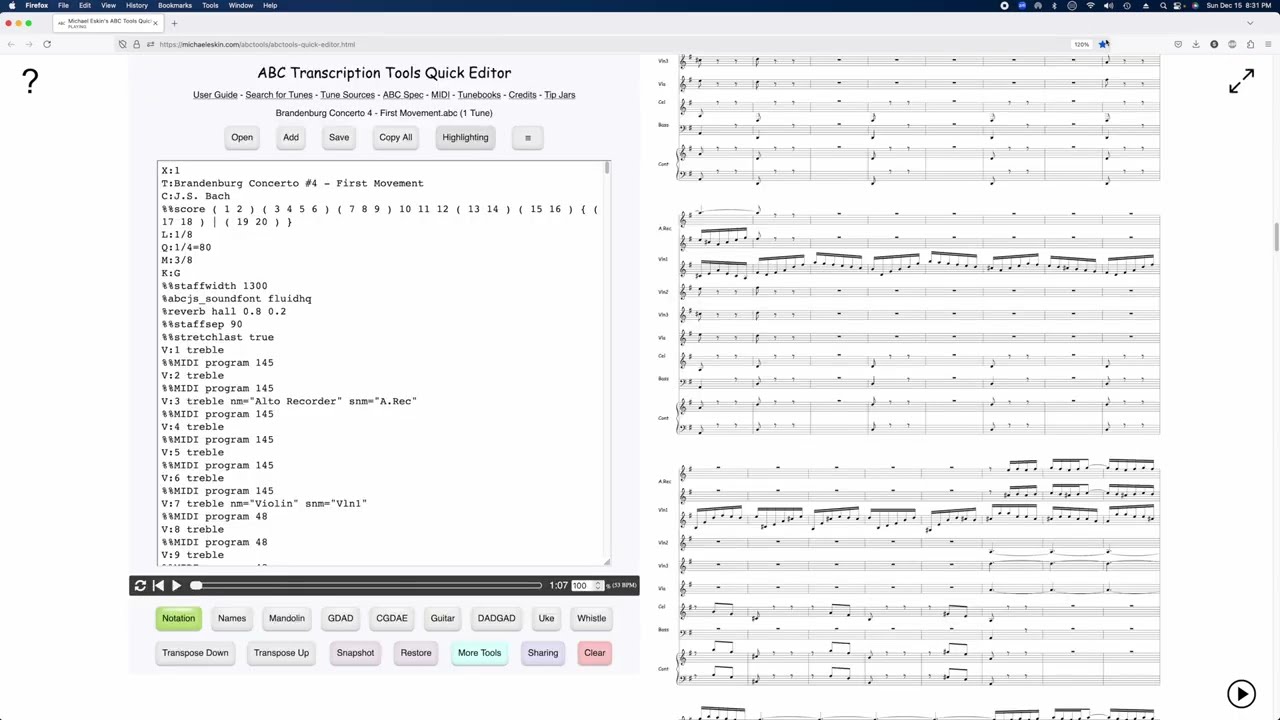Viewport: 1280px width, 720px height.
Task: Toggle Highlighting mode
Action: 465,137
